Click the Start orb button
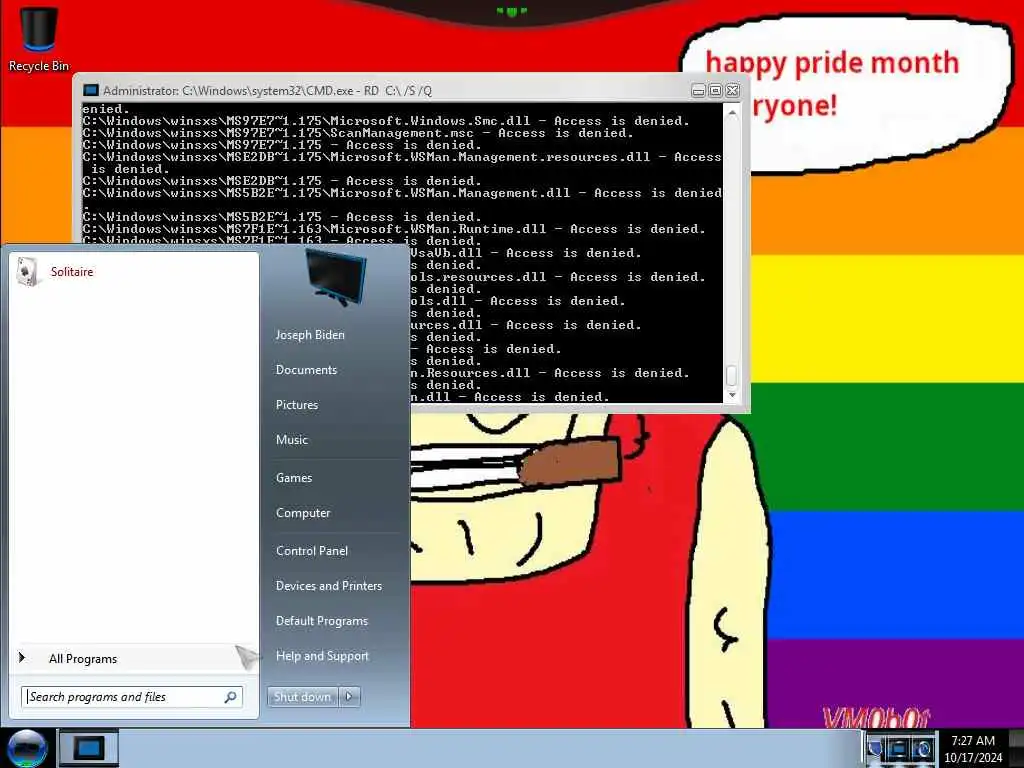This screenshot has height=768, width=1024. pyautogui.click(x=27, y=748)
